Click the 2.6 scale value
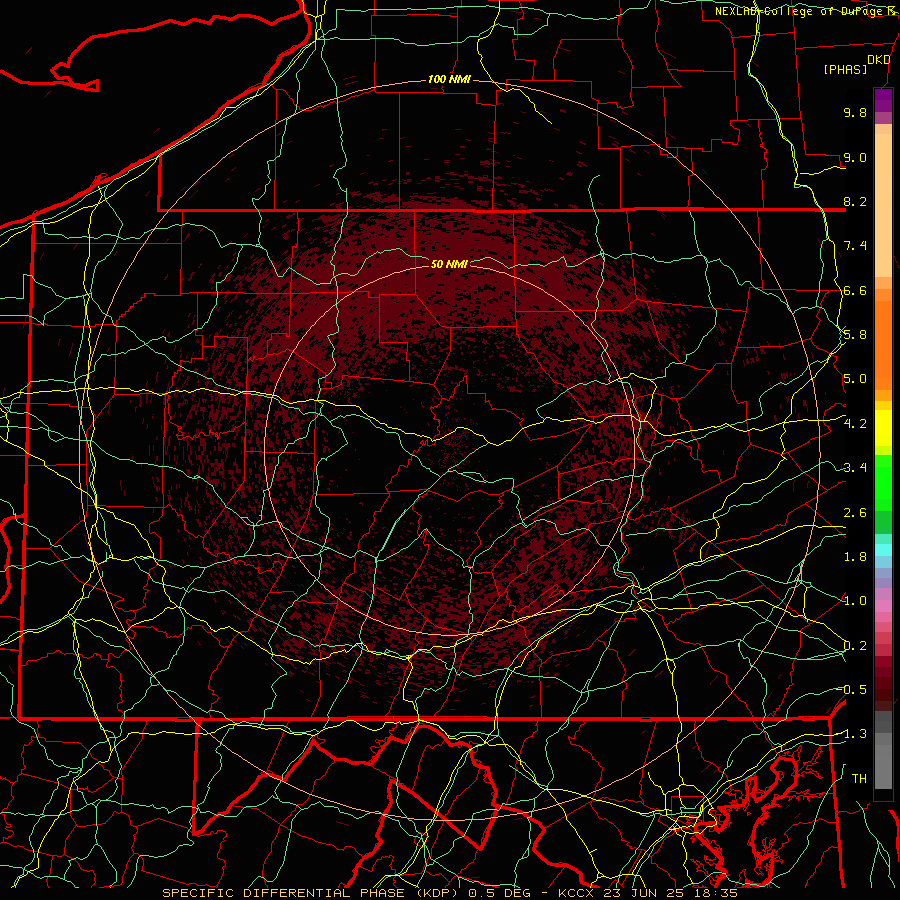900x900 pixels. (855, 513)
